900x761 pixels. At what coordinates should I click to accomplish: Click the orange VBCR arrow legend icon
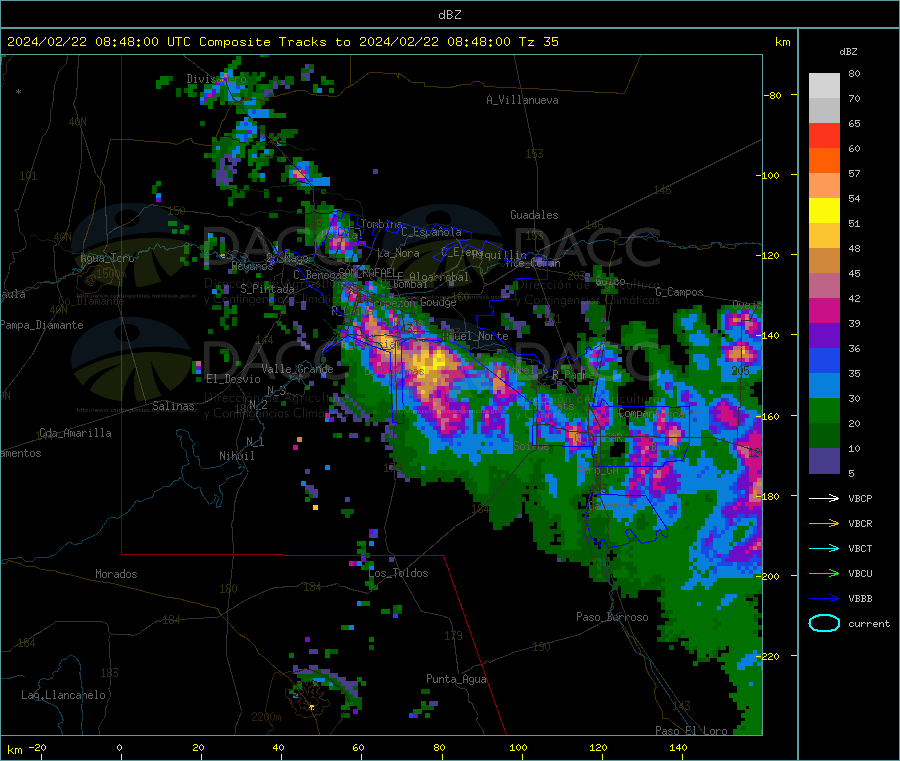click(x=824, y=523)
